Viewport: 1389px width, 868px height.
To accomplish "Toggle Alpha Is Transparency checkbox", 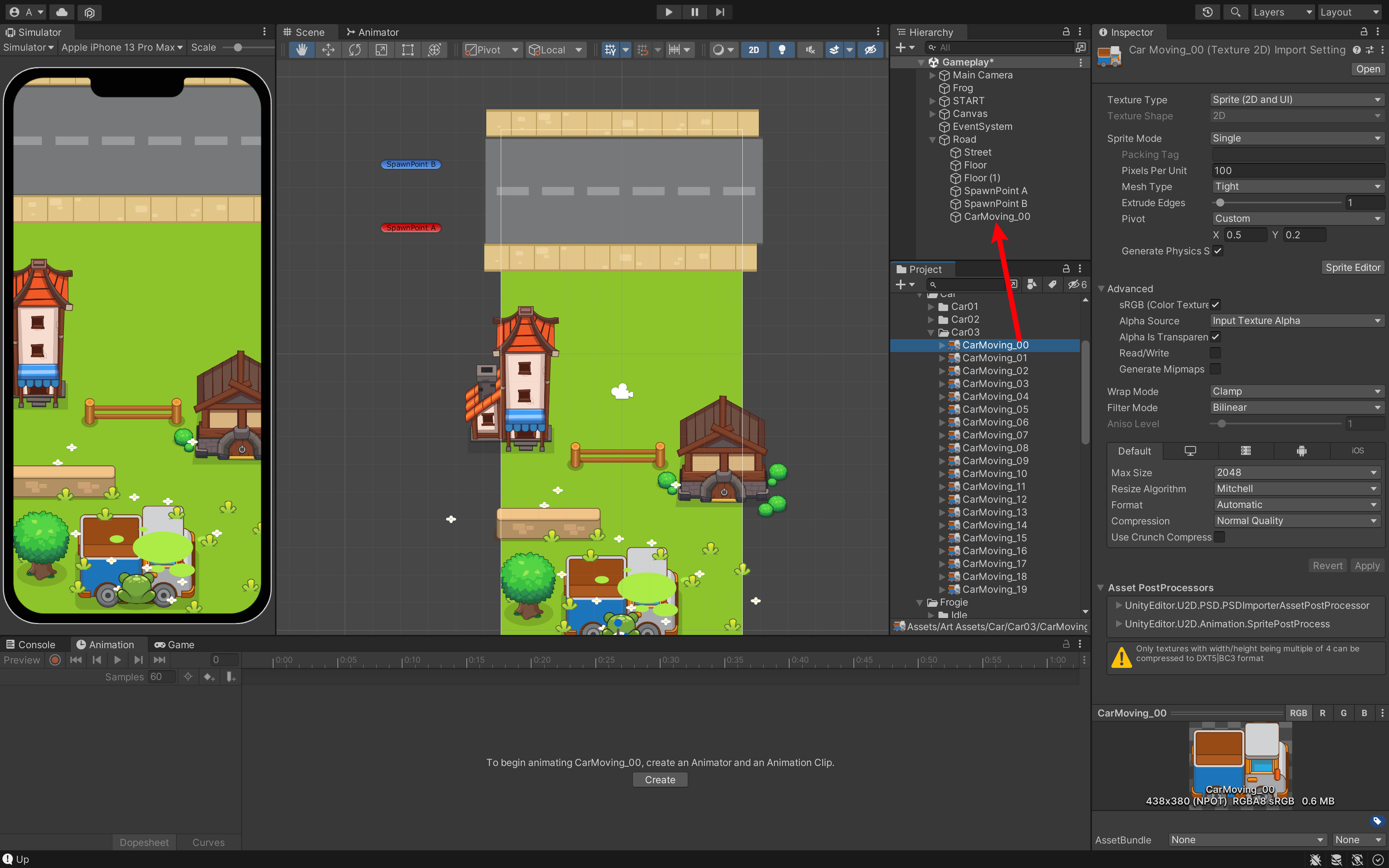I will [1215, 337].
